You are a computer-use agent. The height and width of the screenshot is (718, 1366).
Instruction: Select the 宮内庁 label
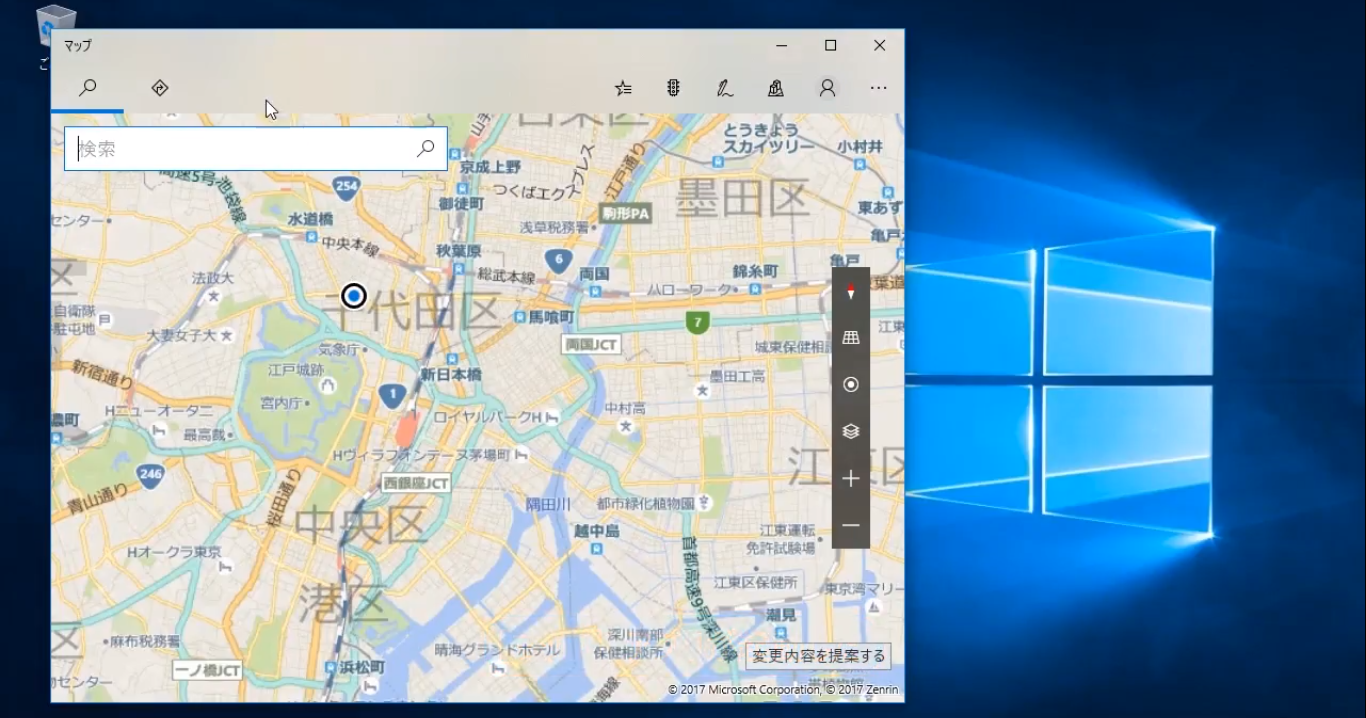[280, 403]
